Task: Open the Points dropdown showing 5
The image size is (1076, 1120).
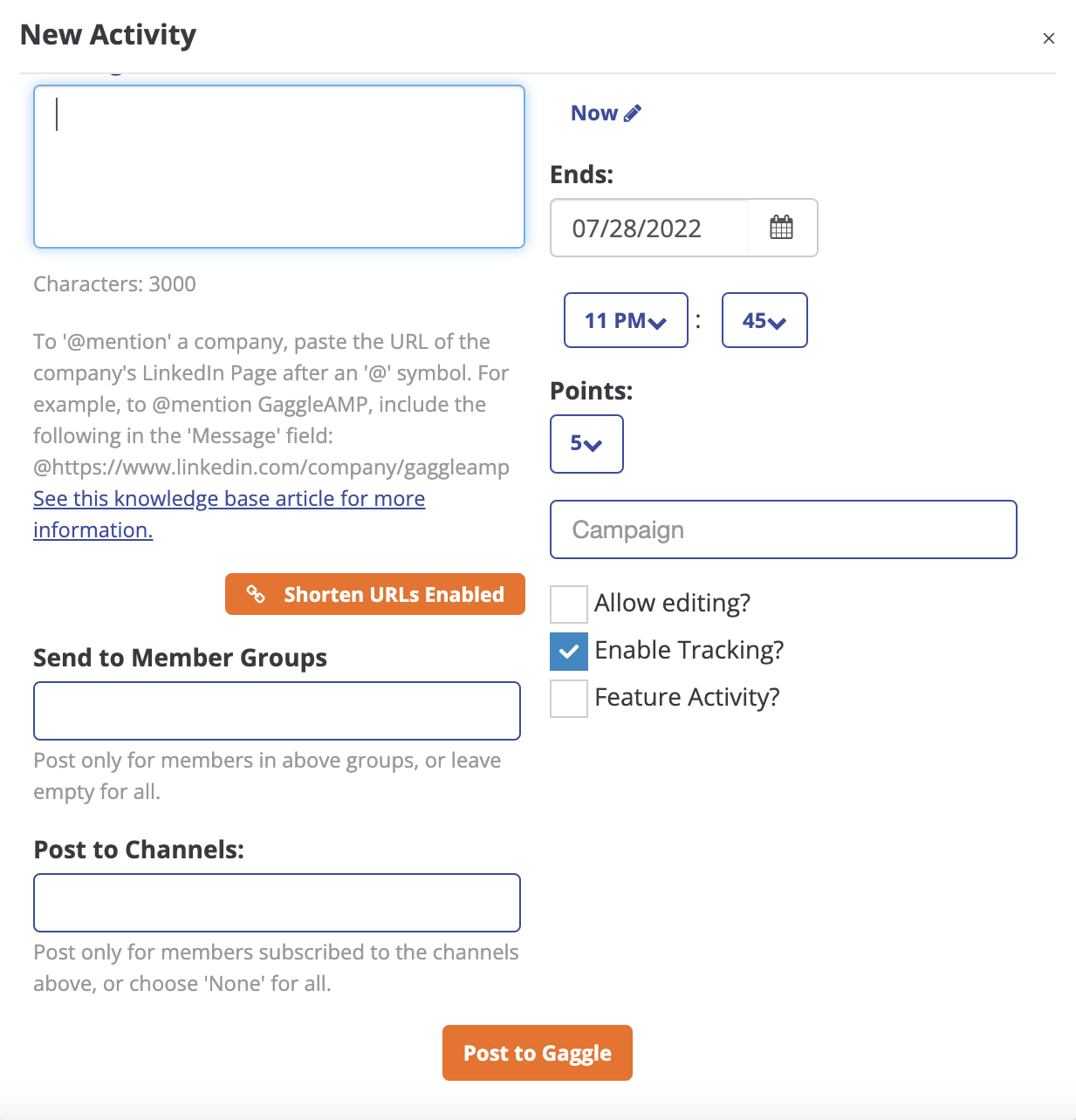Action: (x=586, y=444)
